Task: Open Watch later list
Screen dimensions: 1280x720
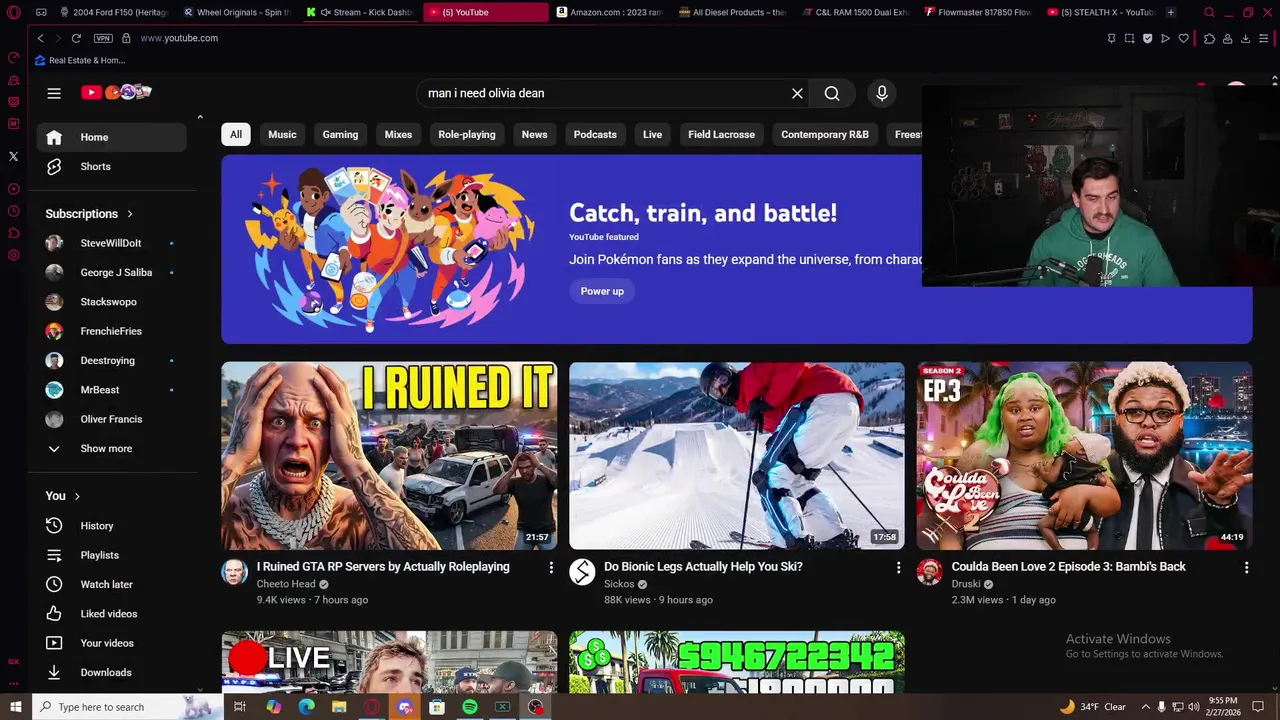Action: click(112, 584)
